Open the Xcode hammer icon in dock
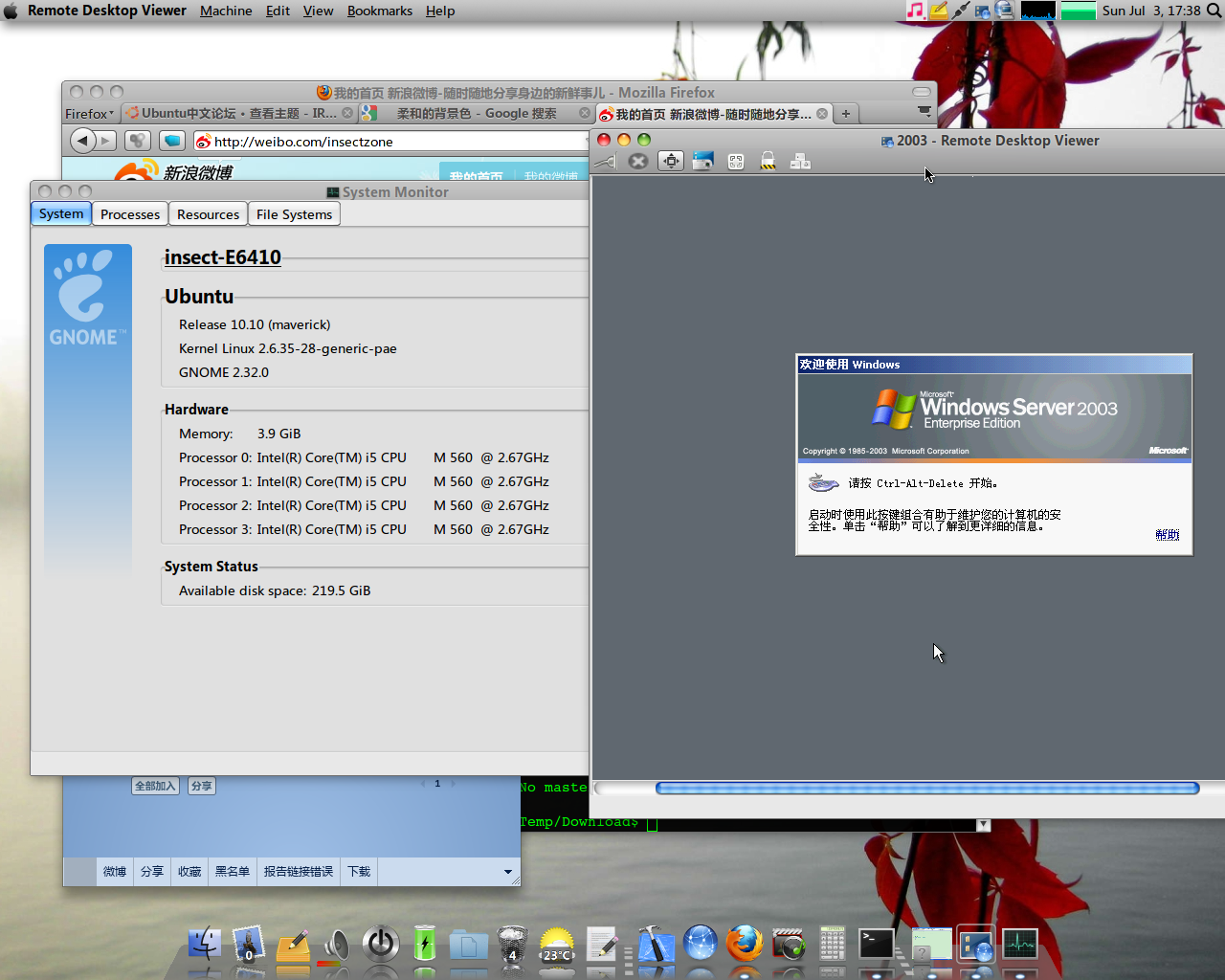The height and width of the screenshot is (980, 1225). [656, 945]
